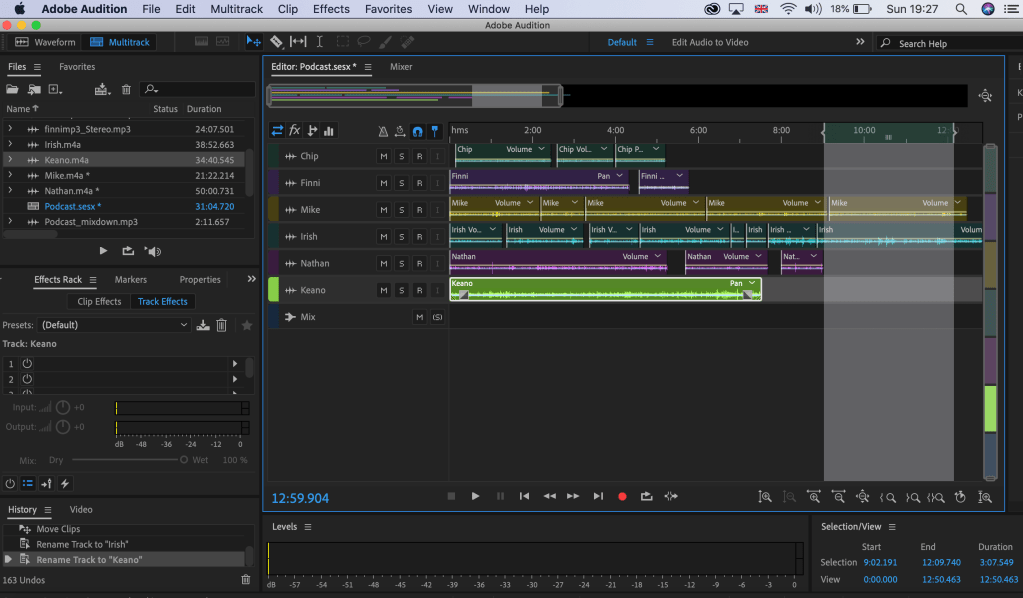The width and height of the screenshot is (1023, 598).
Task: Click the trash icon in the History panel
Action: click(246, 580)
